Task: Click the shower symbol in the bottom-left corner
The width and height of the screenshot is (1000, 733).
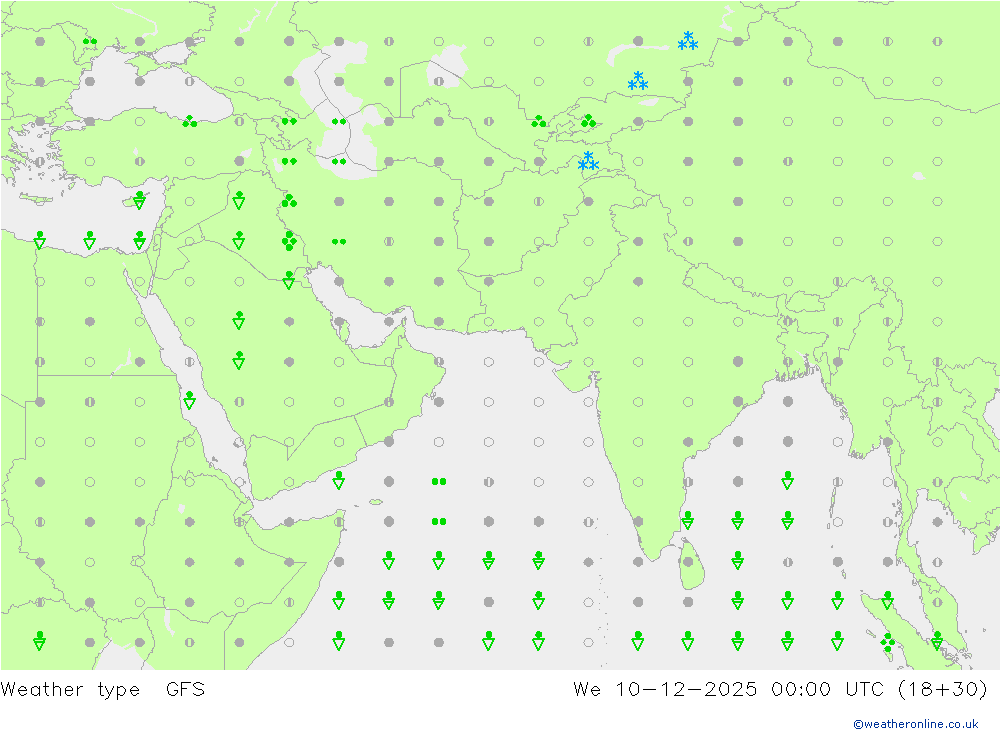Action: (x=39, y=641)
